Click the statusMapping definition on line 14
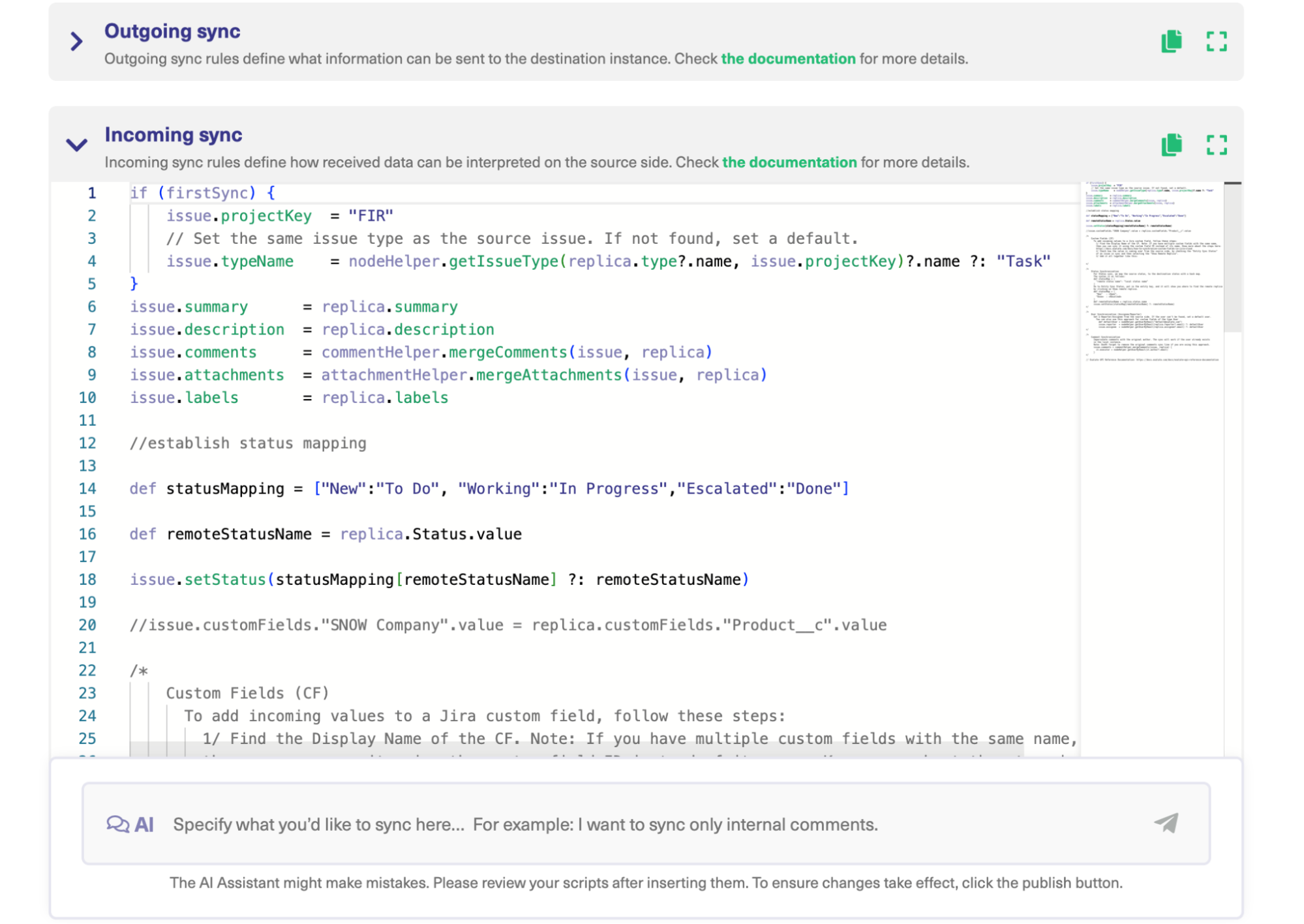The image size is (1304, 924). [489, 488]
